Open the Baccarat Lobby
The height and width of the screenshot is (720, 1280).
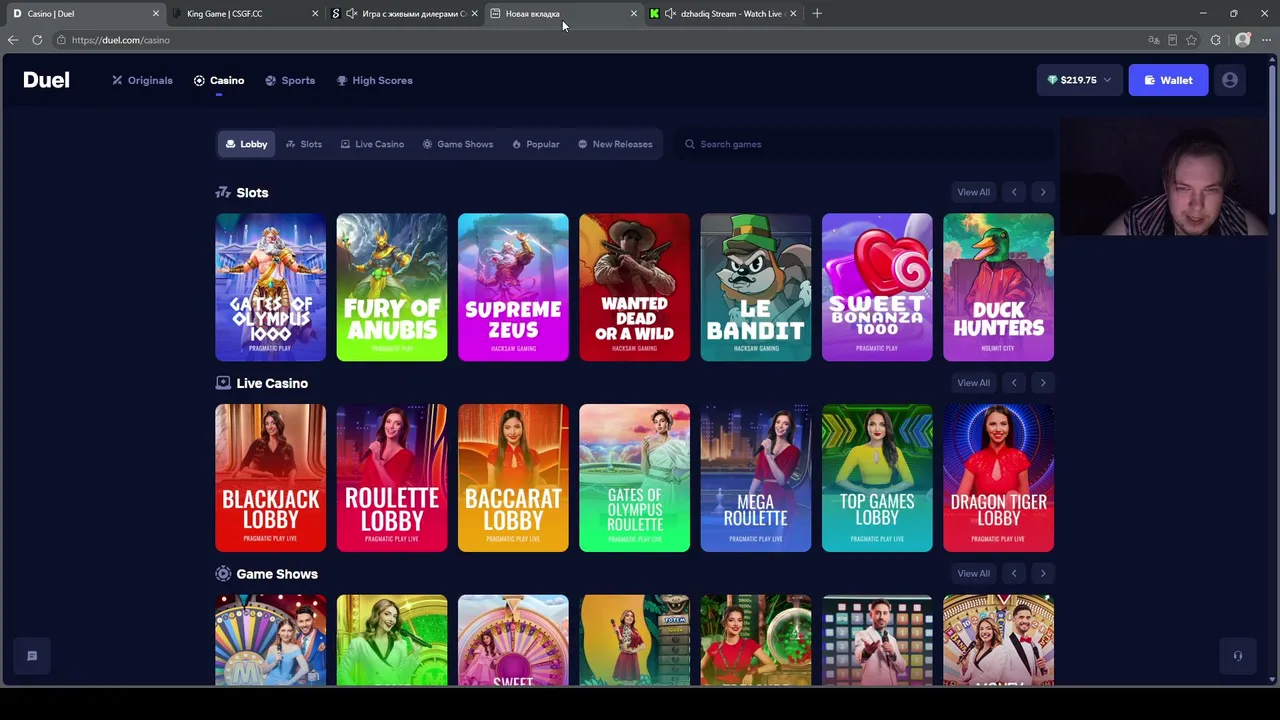point(513,478)
